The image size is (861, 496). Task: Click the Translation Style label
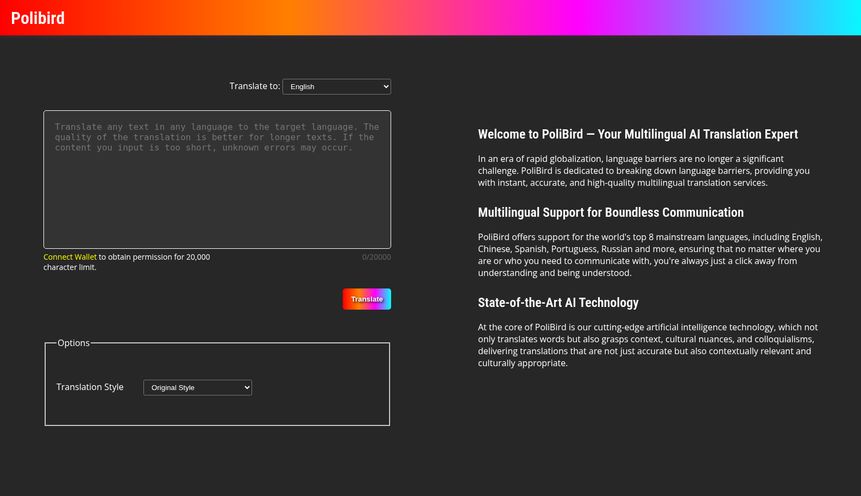point(90,387)
